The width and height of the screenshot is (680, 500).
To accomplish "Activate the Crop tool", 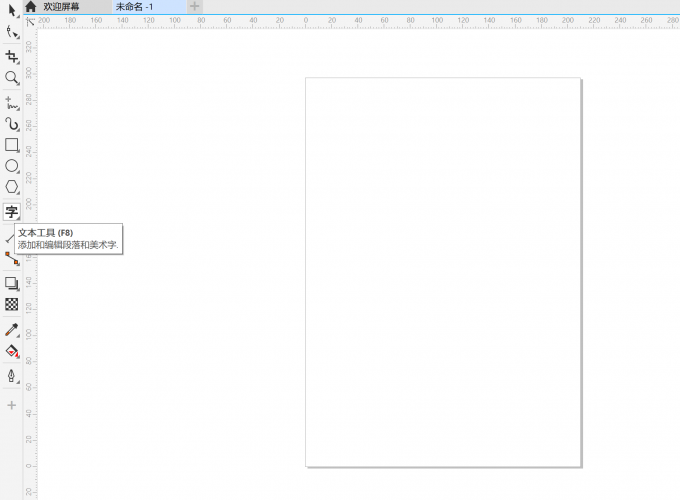I will click(x=11, y=57).
